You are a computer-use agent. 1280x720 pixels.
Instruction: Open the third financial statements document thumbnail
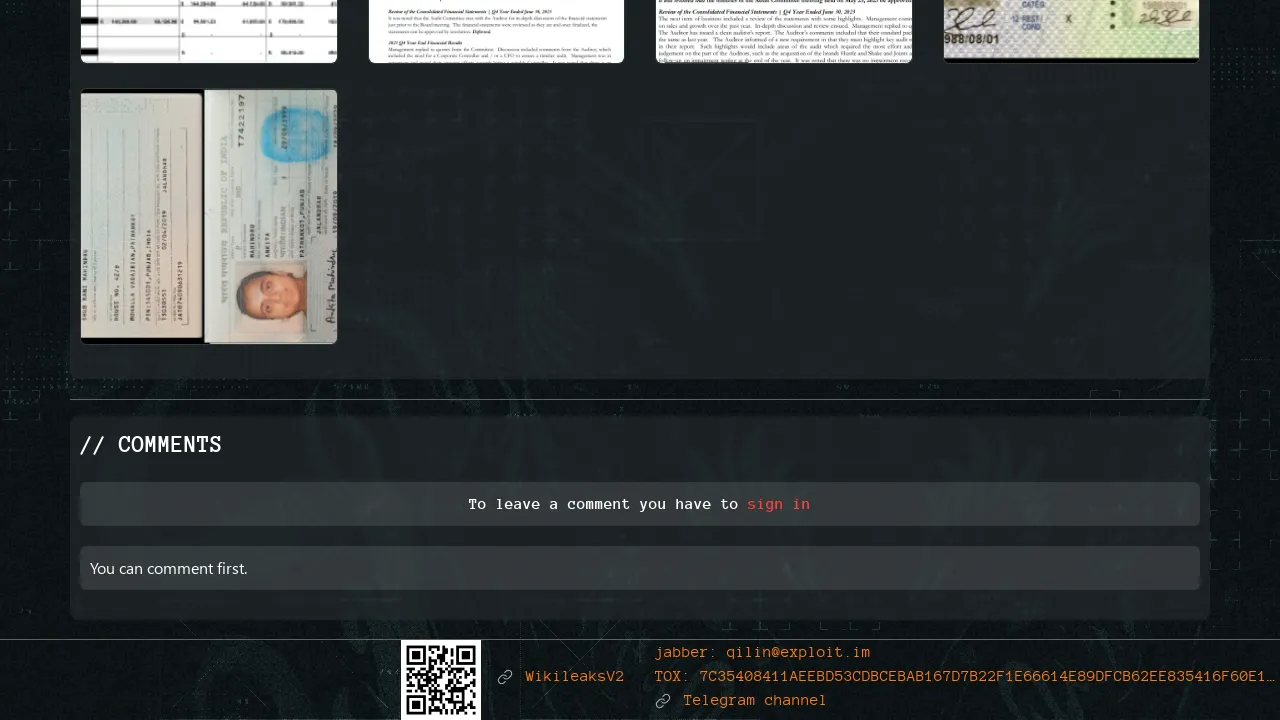click(784, 31)
